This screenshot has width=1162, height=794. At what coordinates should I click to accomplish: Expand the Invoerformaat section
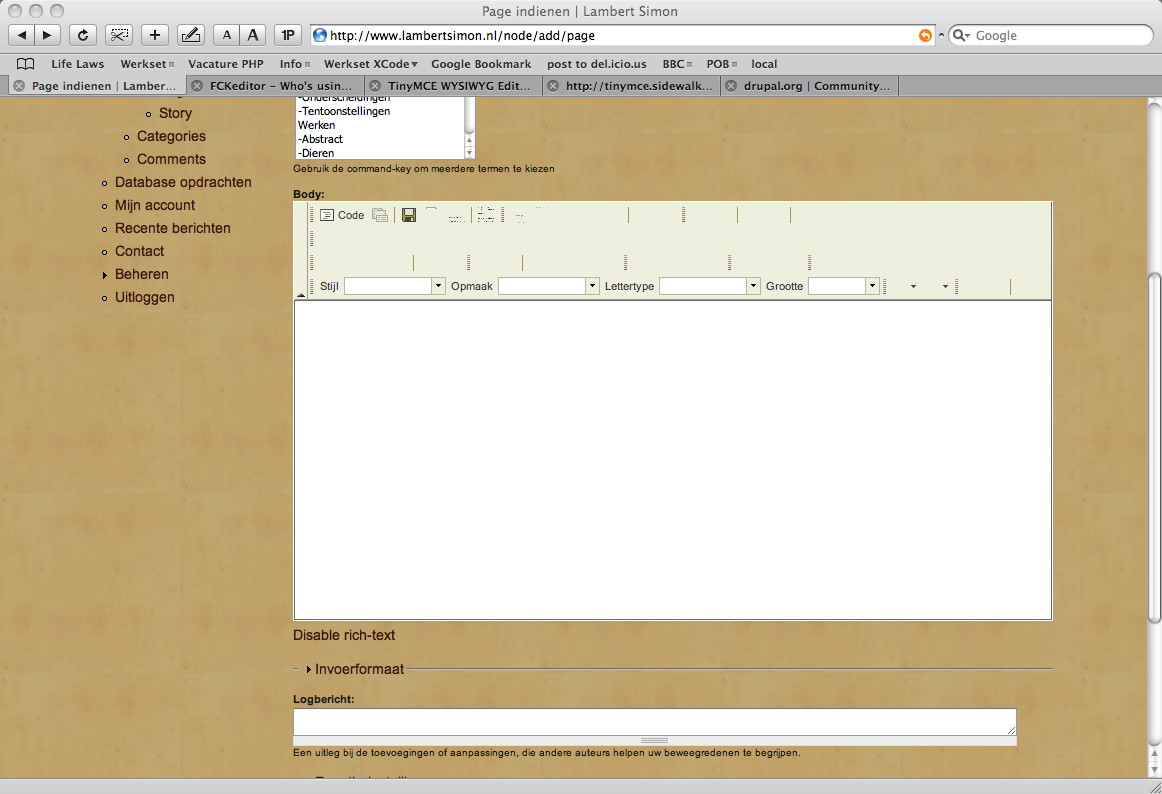[x=359, y=669]
